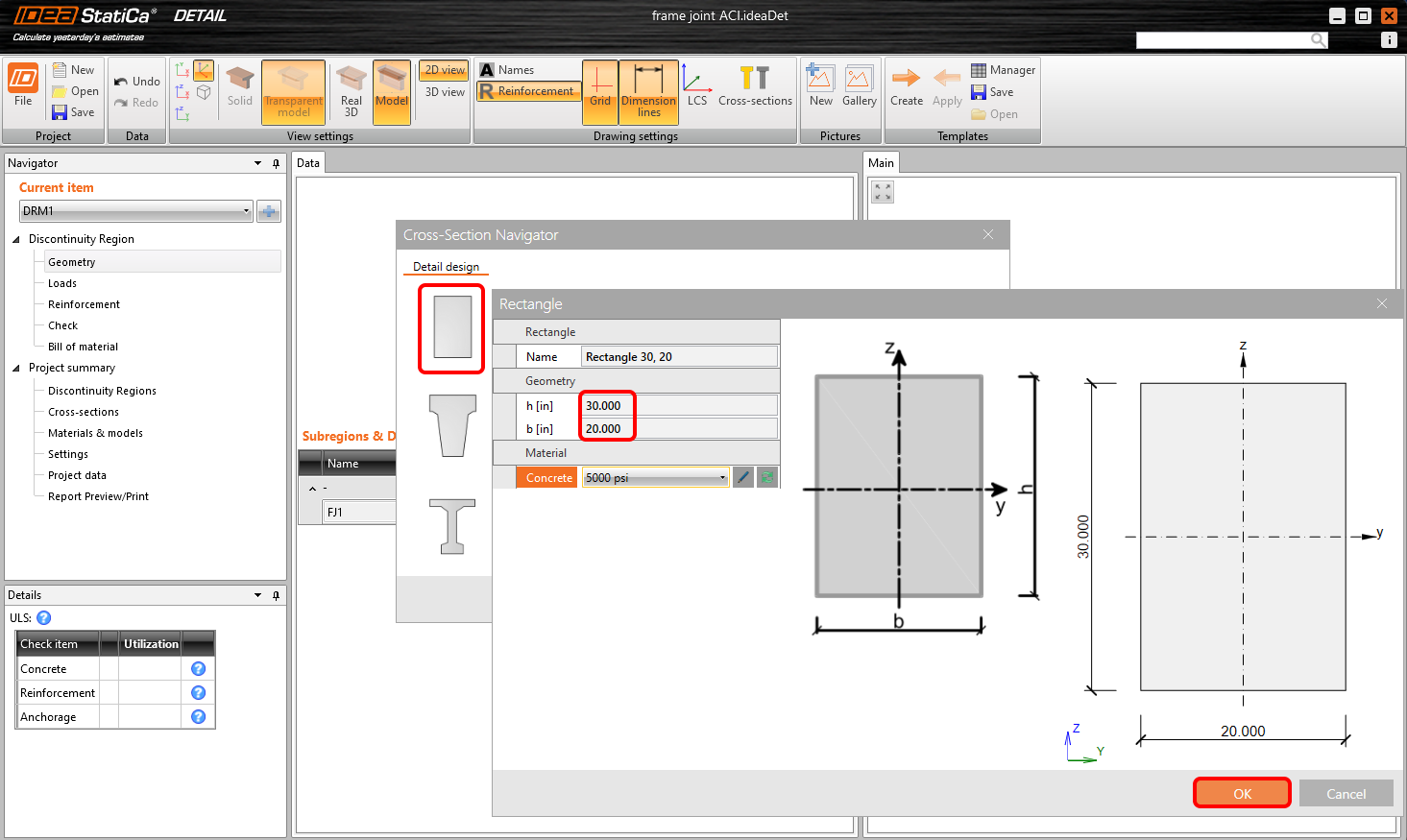Screen dimensions: 1407x840
Task: Select the I-shaped cross-section thumbnail
Action: (x=451, y=526)
